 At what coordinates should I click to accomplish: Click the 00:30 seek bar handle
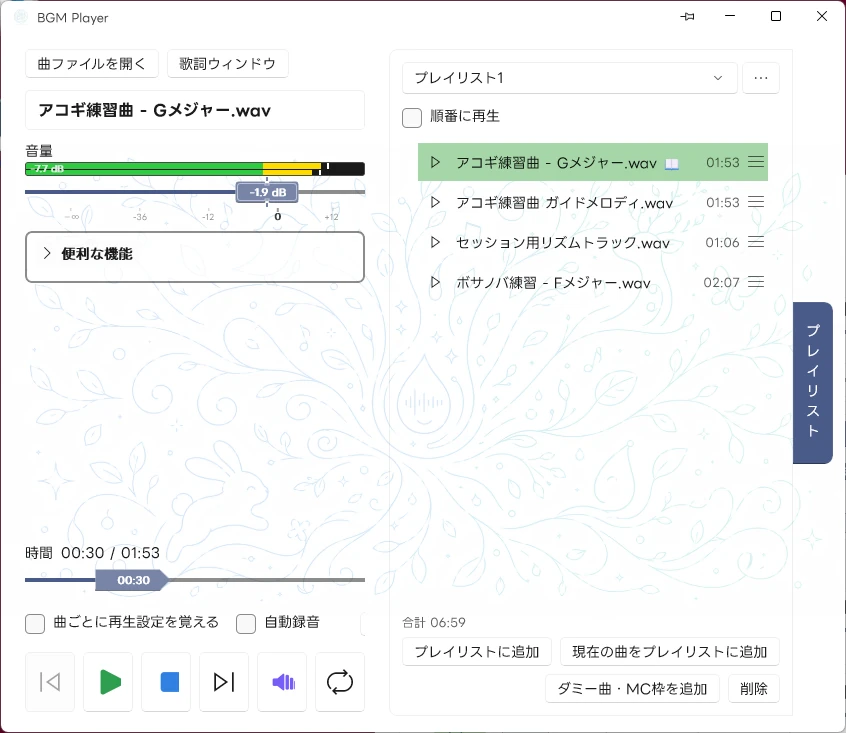tap(132, 580)
